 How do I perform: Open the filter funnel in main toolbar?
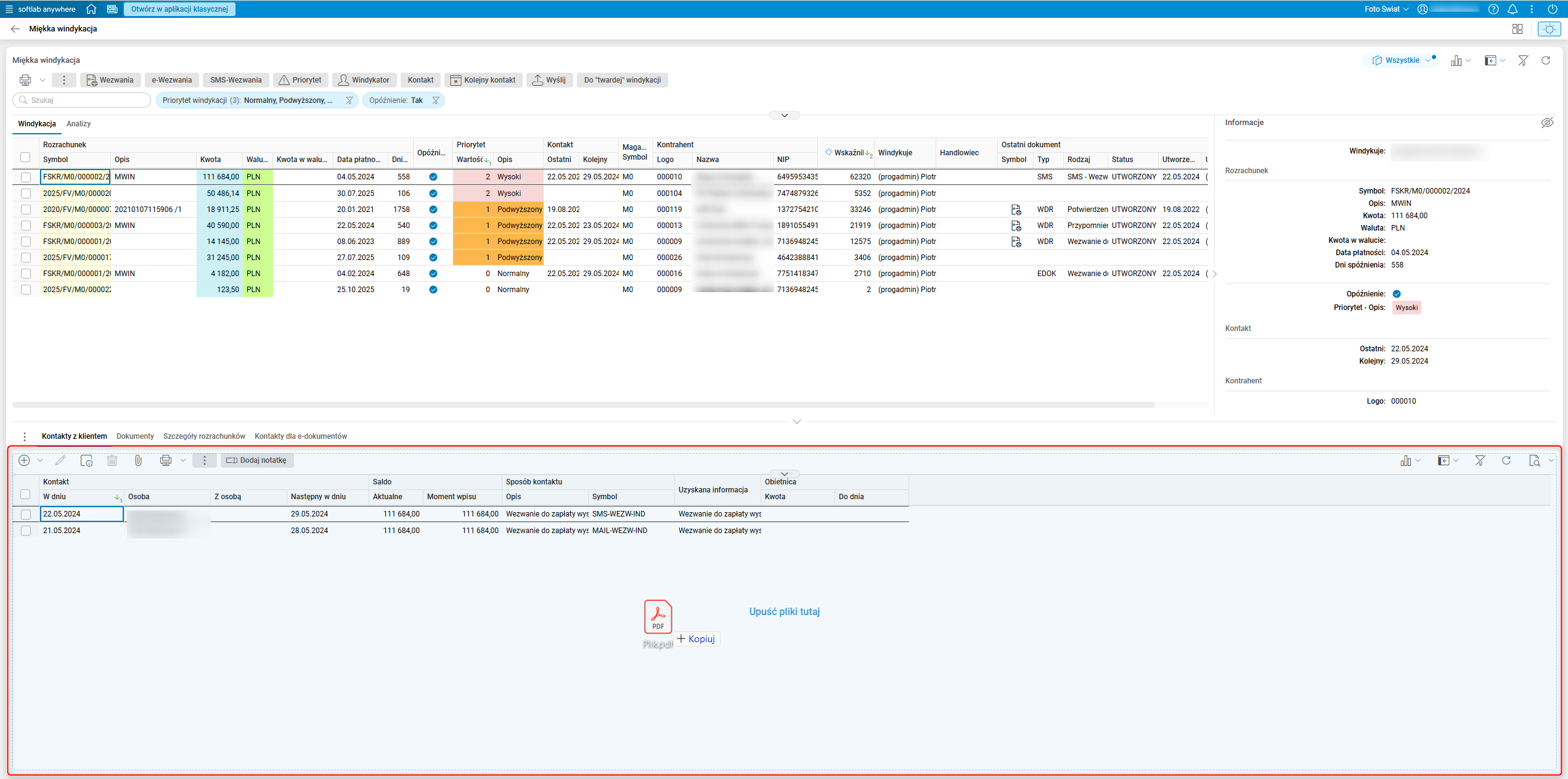(x=1523, y=60)
